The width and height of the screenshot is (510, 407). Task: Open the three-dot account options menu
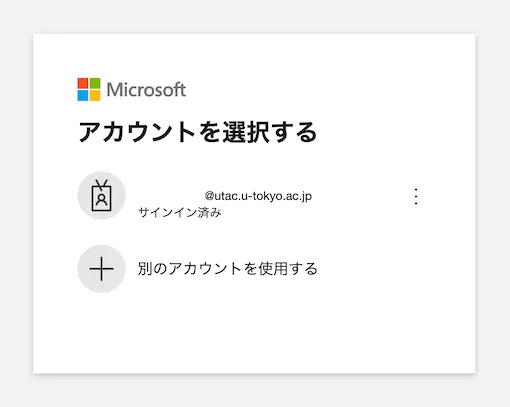[x=416, y=197]
